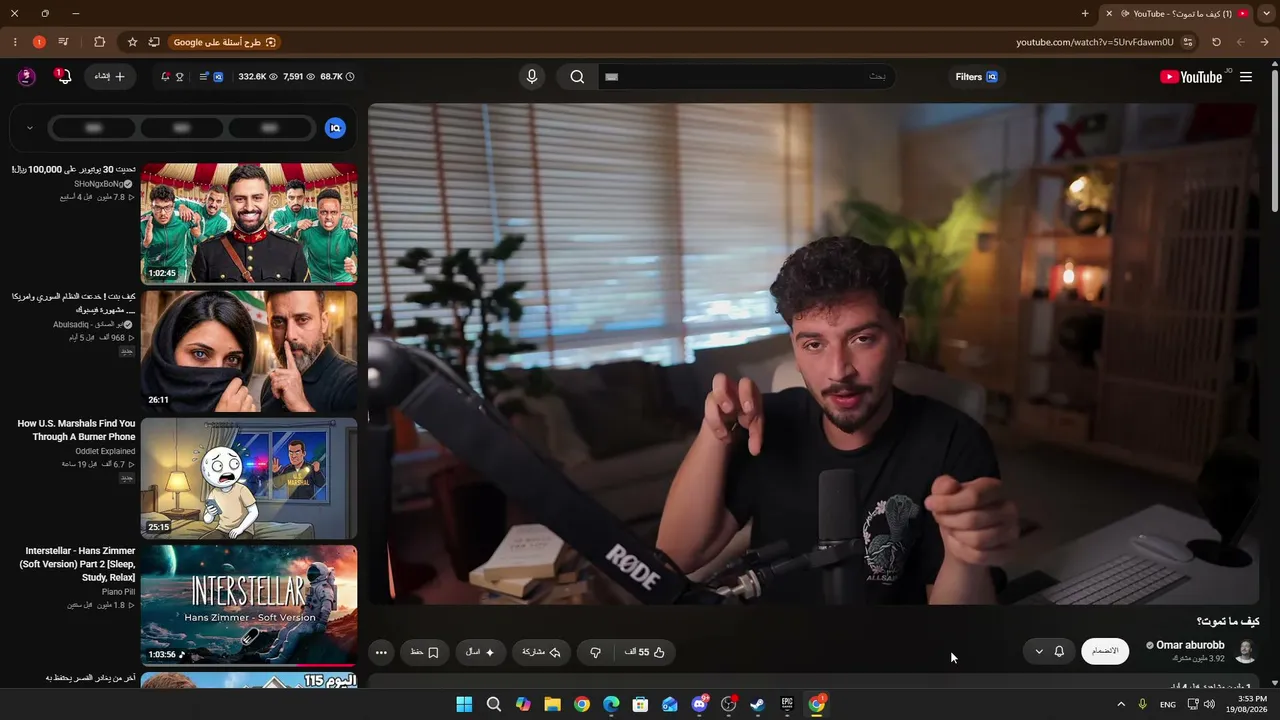Click the youtube.com address bar URL

pos(1095,42)
